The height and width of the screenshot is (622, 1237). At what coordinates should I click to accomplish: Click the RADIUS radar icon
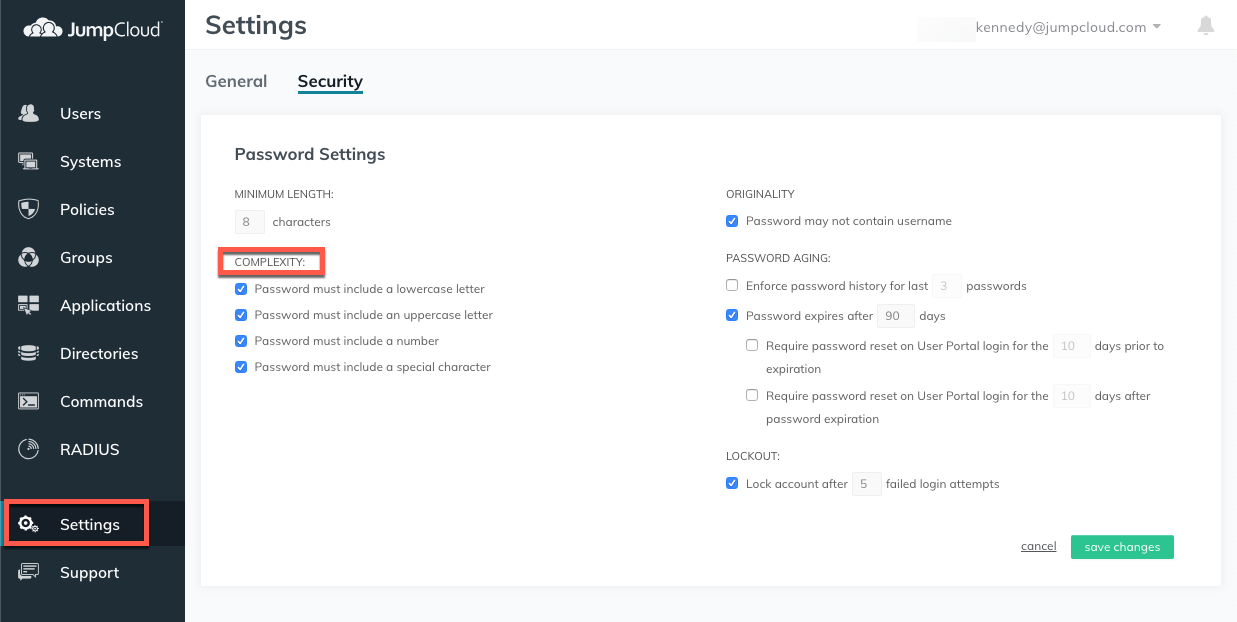[x=28, y=449]
